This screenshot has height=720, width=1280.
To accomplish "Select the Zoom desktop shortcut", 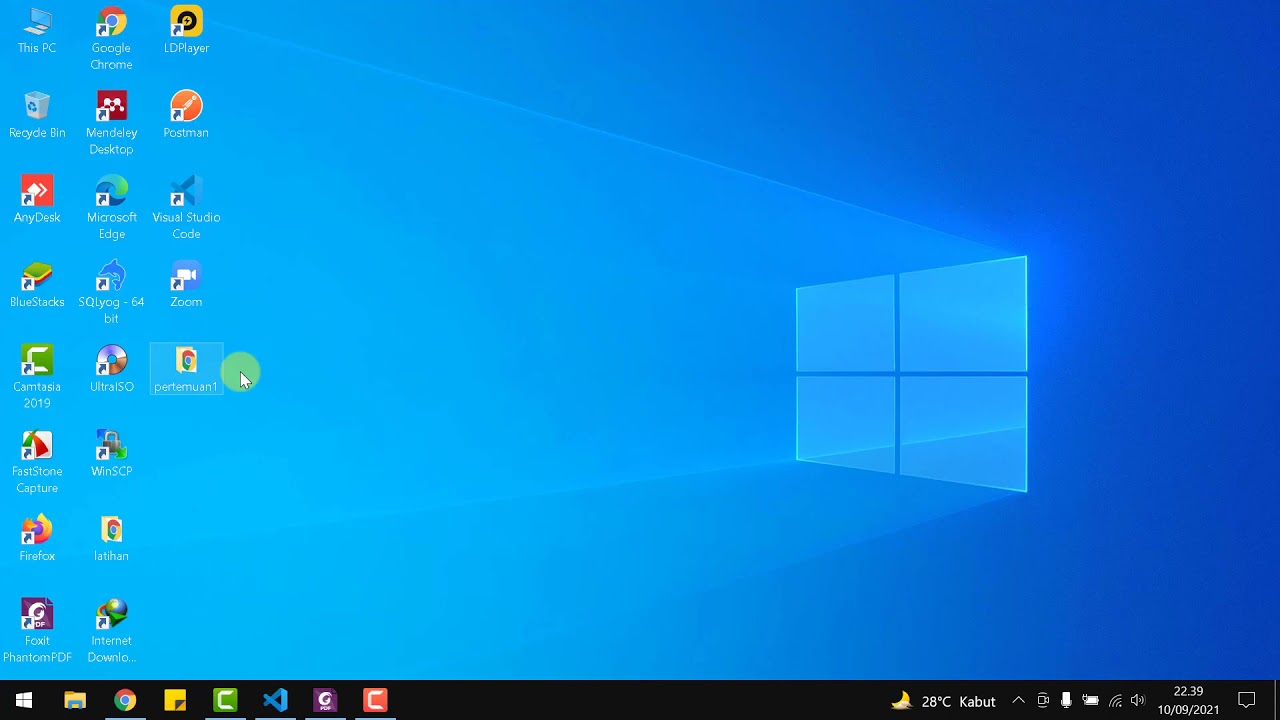I will pyautogui.click(x=186, y=286).
